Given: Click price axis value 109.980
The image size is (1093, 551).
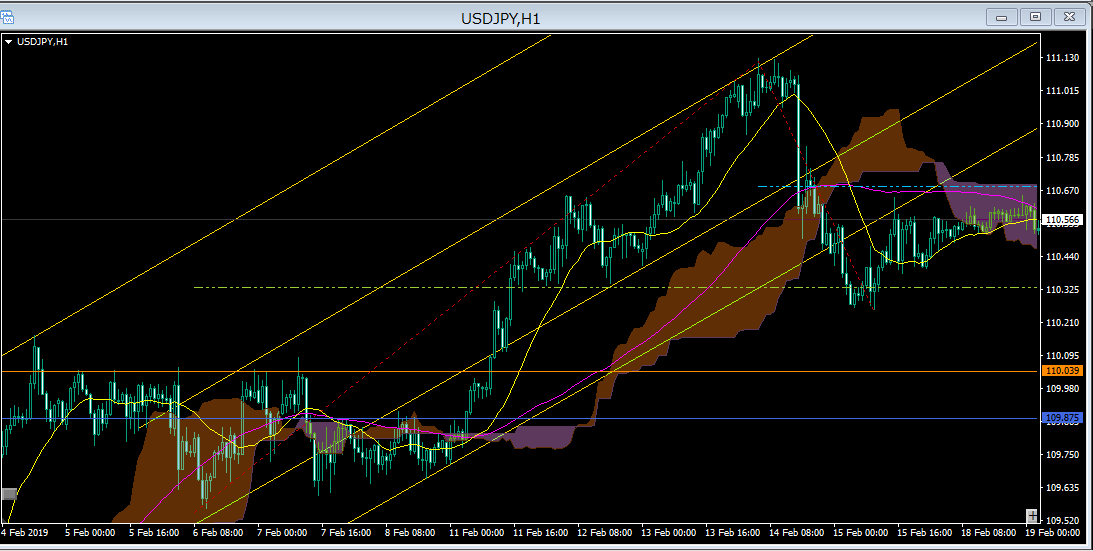Looking at the screenshot, I should click(x=1062, y=388).
